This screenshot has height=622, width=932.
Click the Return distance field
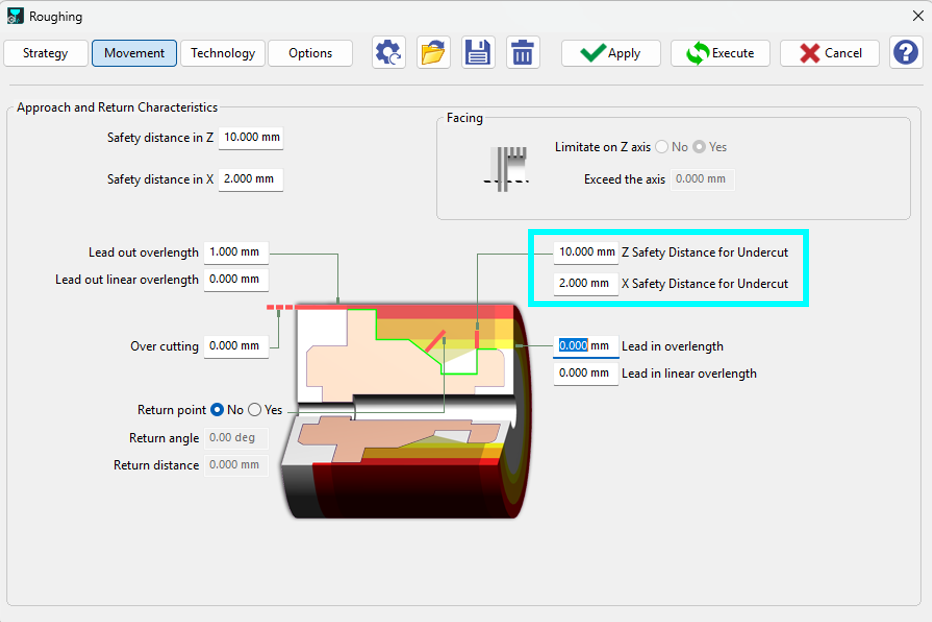click(236, 465)
